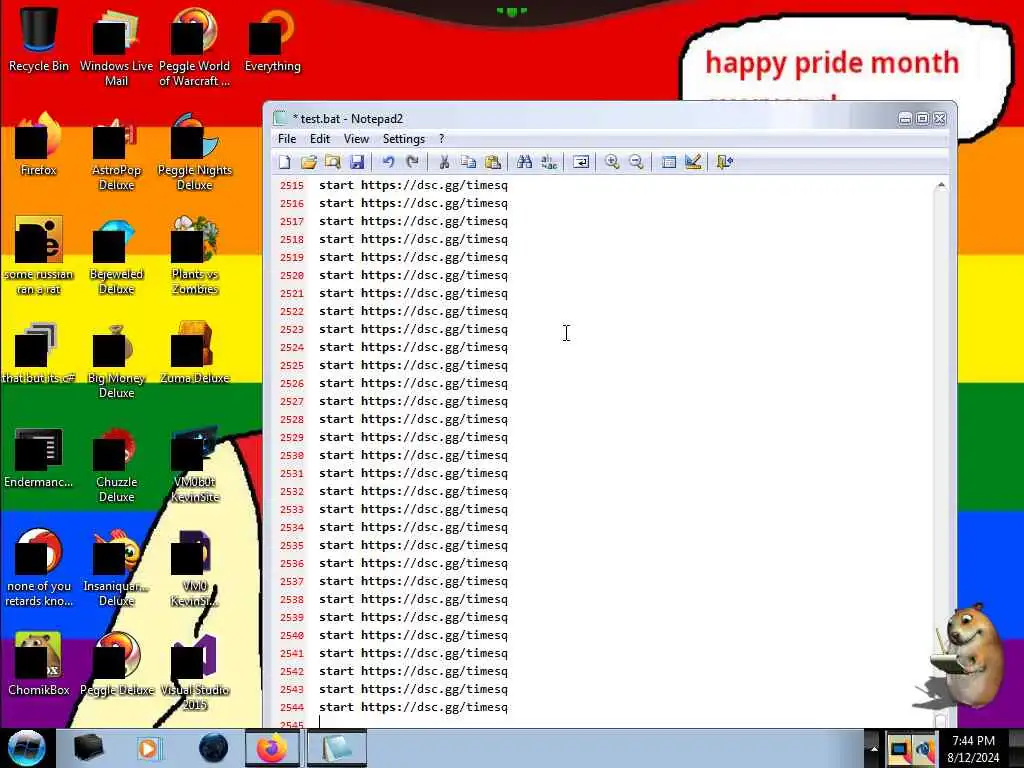Viewport: 1024px width, 768px height.
Task: Select the Endermanc... desktop icon
Action: [x=39, y=457]
